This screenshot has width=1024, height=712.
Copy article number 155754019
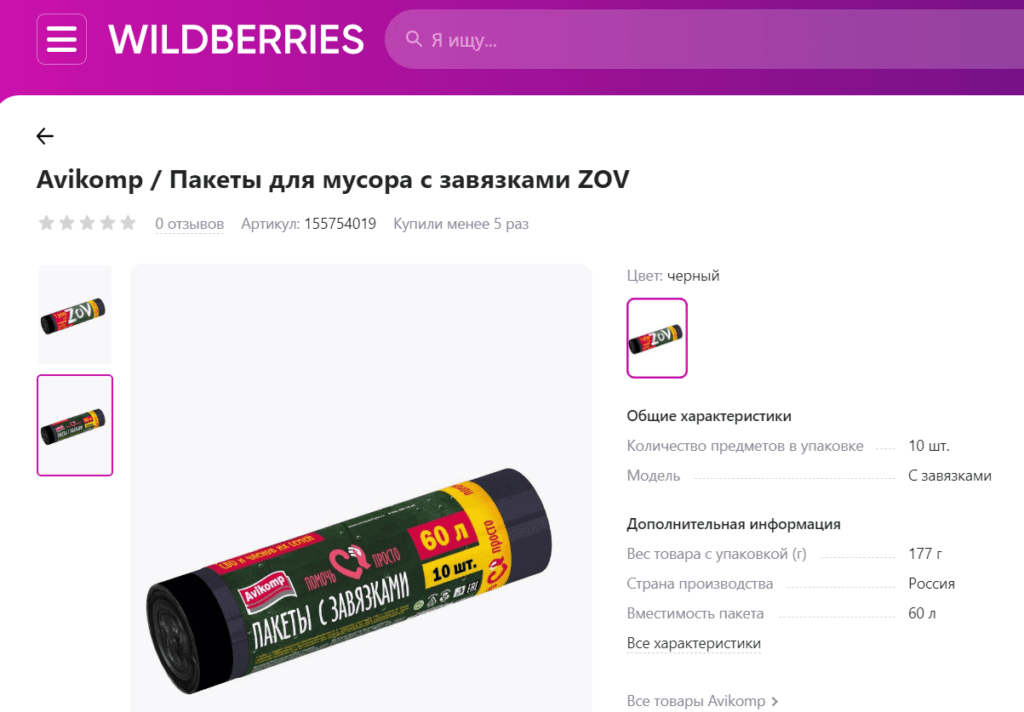[340, 224]
